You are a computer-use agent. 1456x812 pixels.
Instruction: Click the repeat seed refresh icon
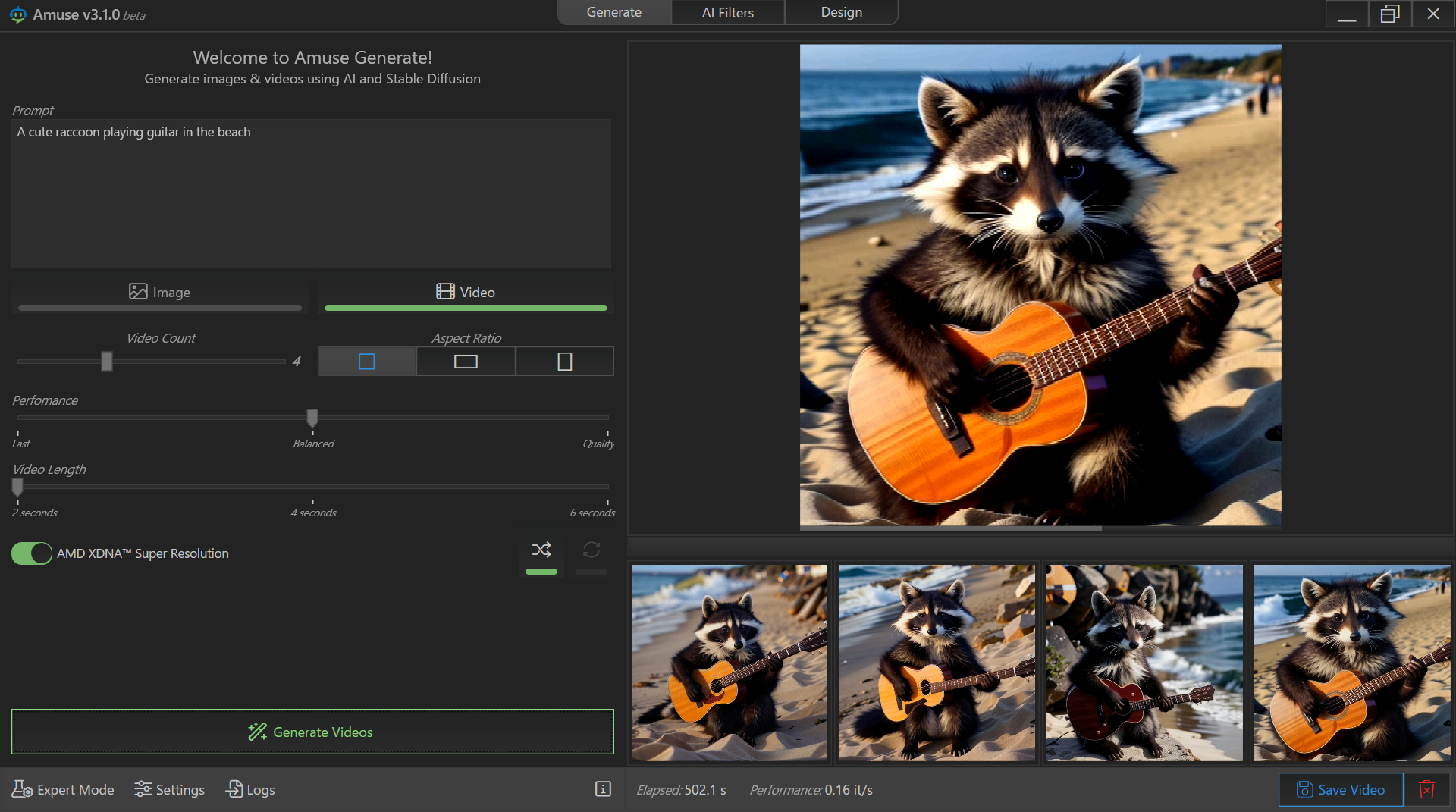coord(591,550)
